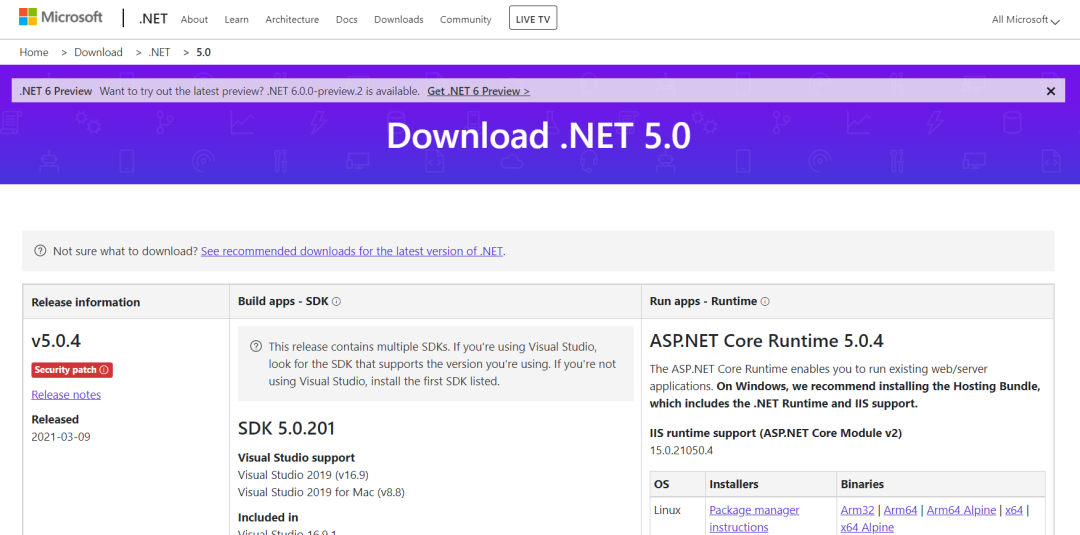Click info icon next to Run apps - Runtime
1080x535 pixels.
[x=765, y=301]
